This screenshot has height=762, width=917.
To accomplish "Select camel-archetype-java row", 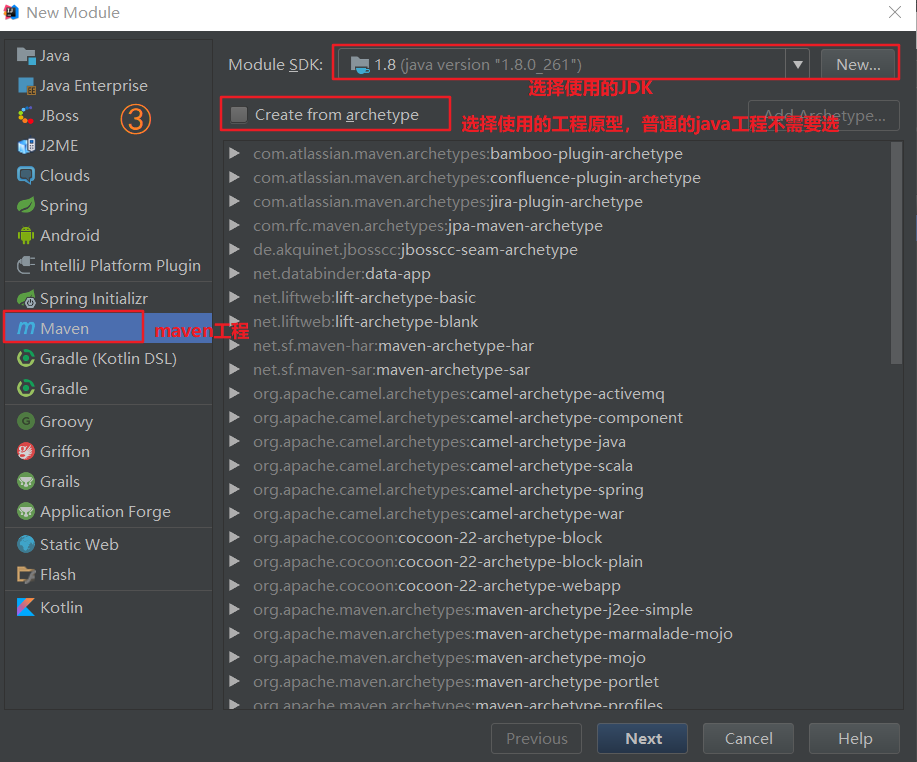I will point(556,441).
